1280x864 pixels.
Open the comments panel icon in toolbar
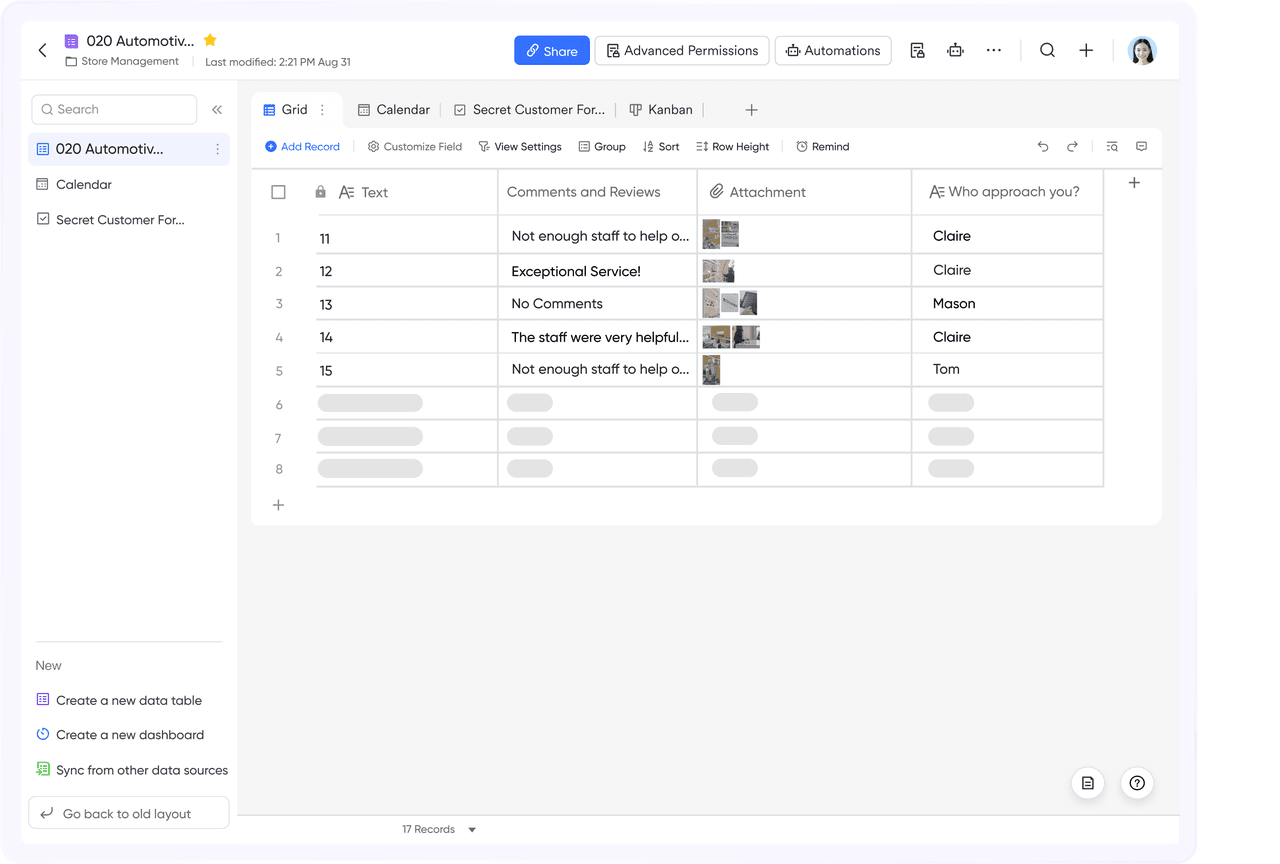click(1141, 147)
